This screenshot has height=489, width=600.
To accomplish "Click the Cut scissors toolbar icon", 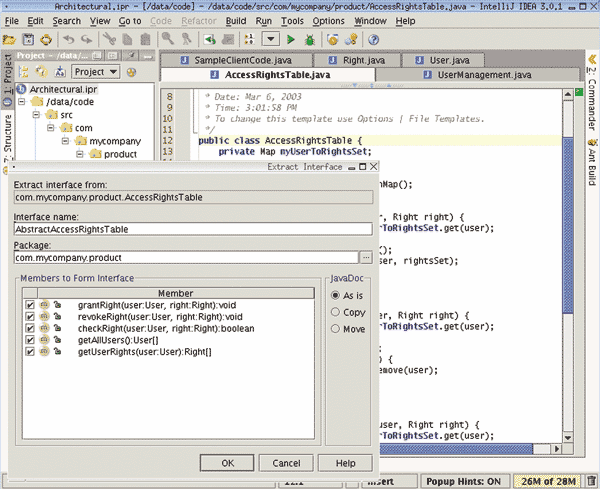I will (108, 40).
